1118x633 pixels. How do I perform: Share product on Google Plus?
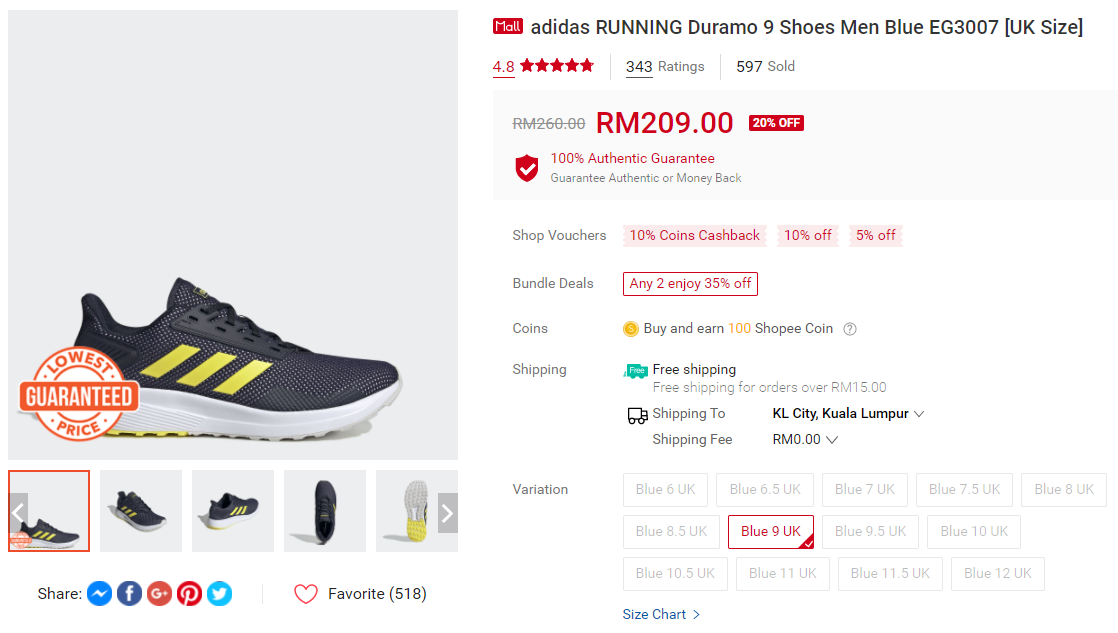(159, 594)
